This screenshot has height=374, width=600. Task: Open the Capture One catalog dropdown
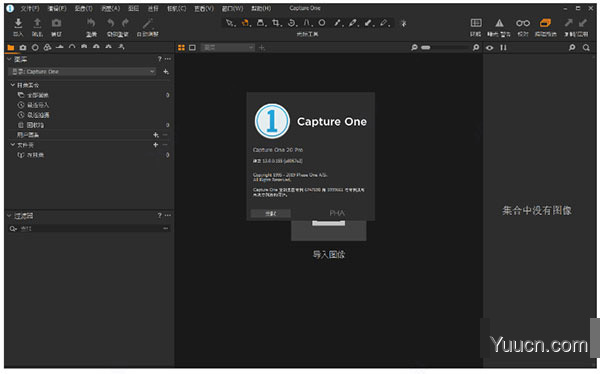(x=82, y=72)
